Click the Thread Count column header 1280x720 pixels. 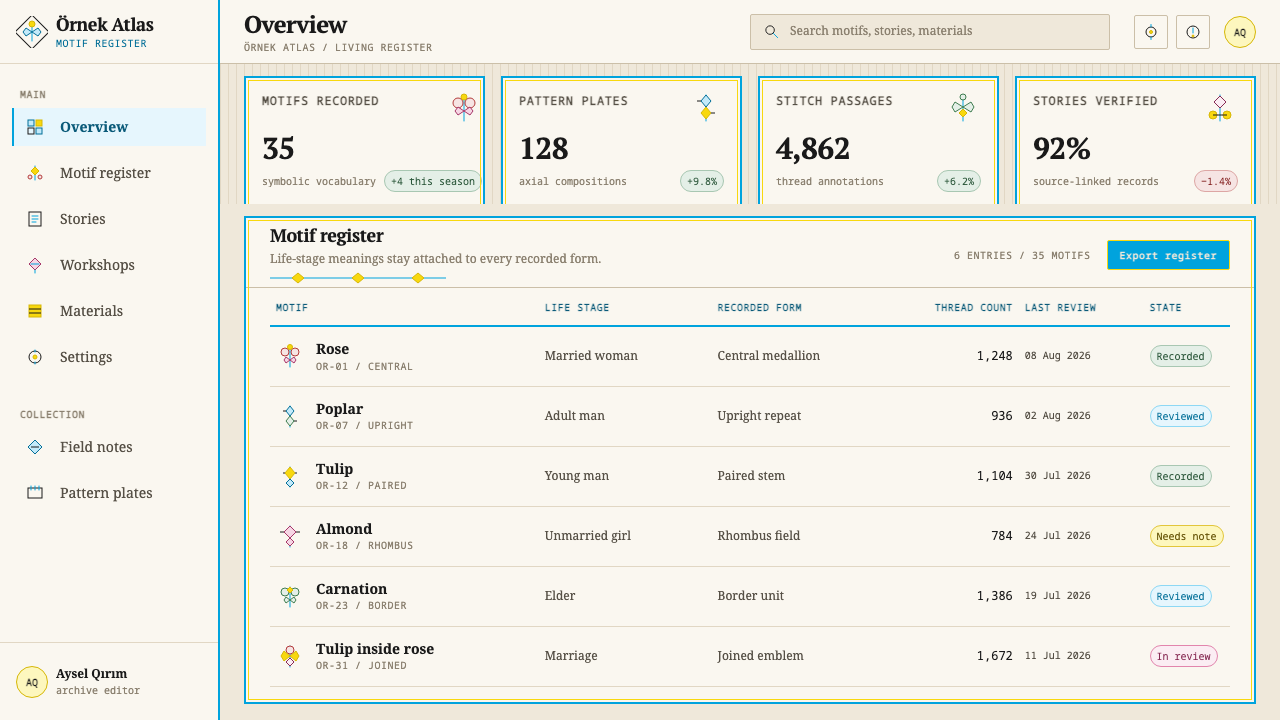pyautogui.click(x=973, y=308)
